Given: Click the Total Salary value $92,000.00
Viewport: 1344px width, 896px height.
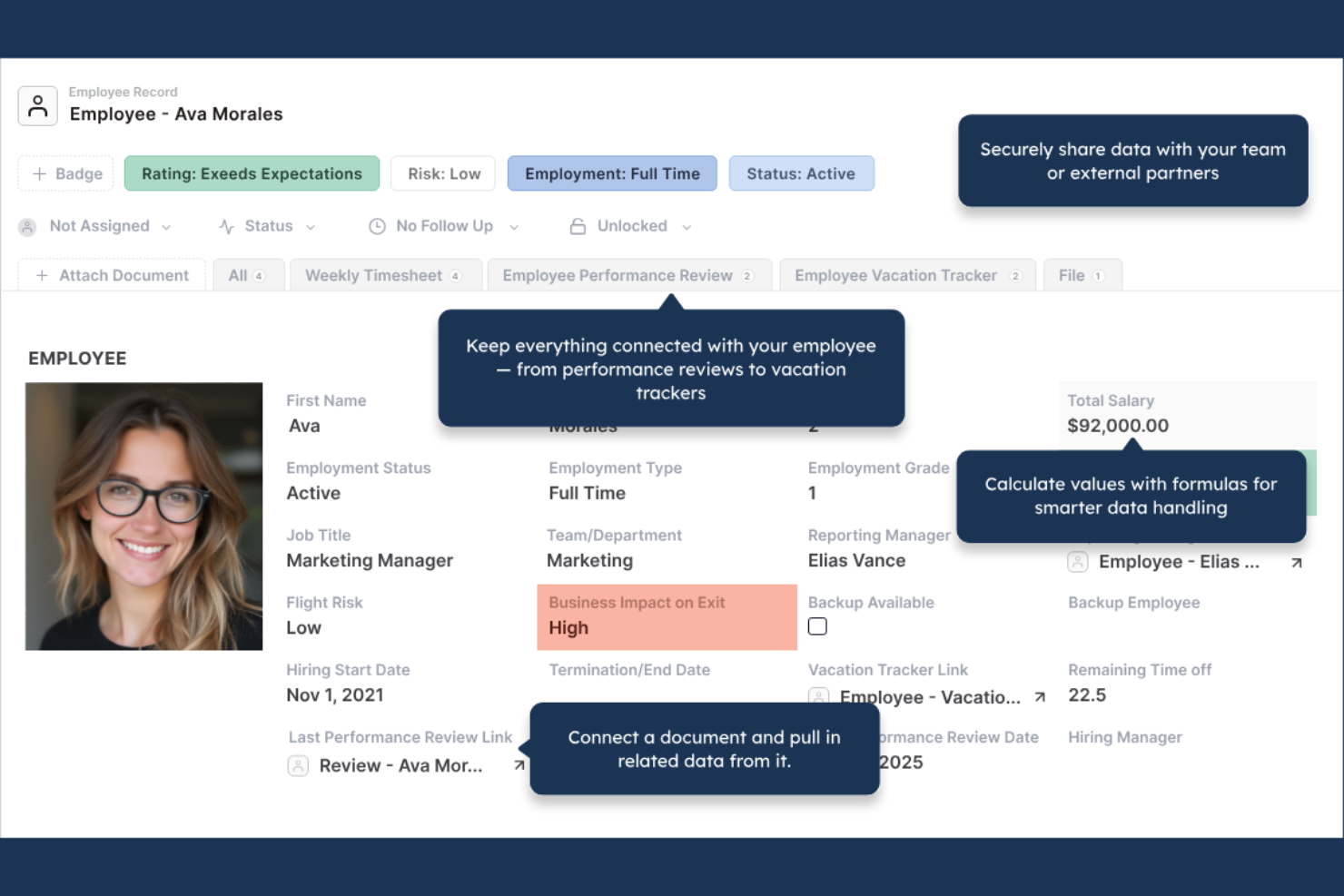Looking at the screenshot, I should [1118, 426].
